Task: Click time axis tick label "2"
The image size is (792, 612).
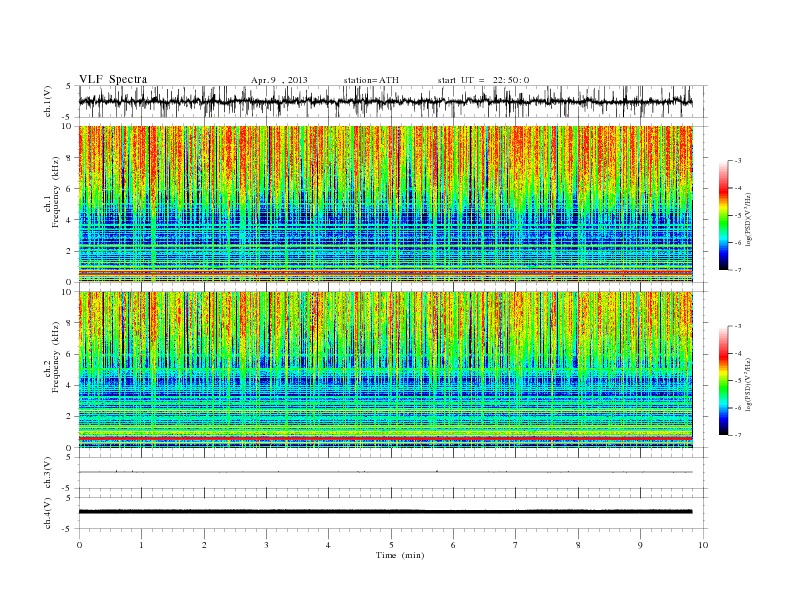Action: pos(204,545)
